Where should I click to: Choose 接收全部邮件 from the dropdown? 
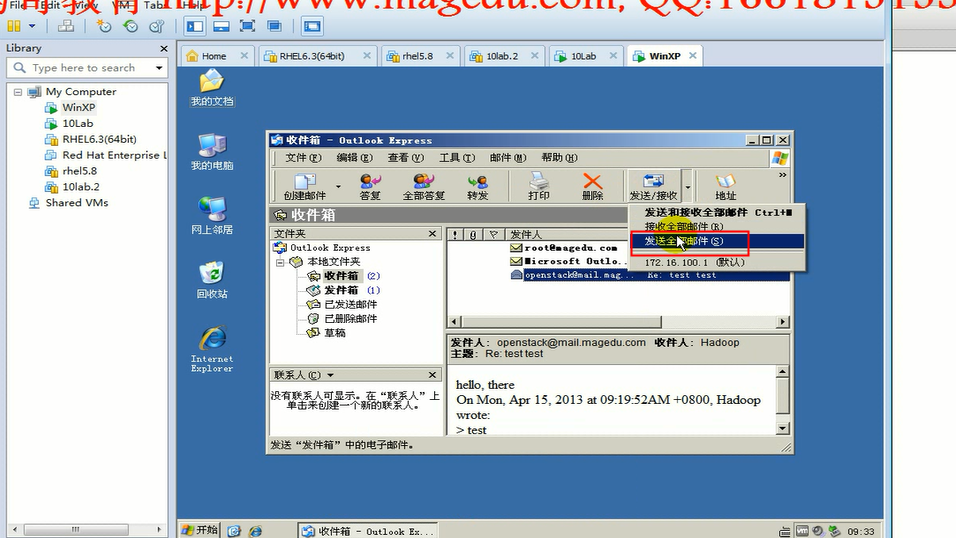point(717,226)
